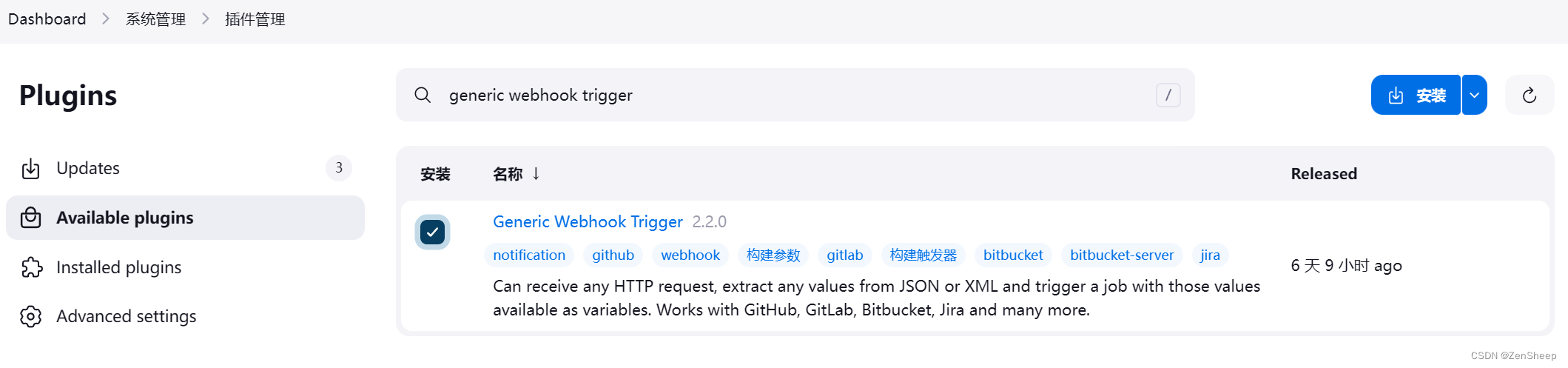Filter by the gitlab tag
Image resolution: width=1568 pixels, height=368 pixels.
click(844, 255)
